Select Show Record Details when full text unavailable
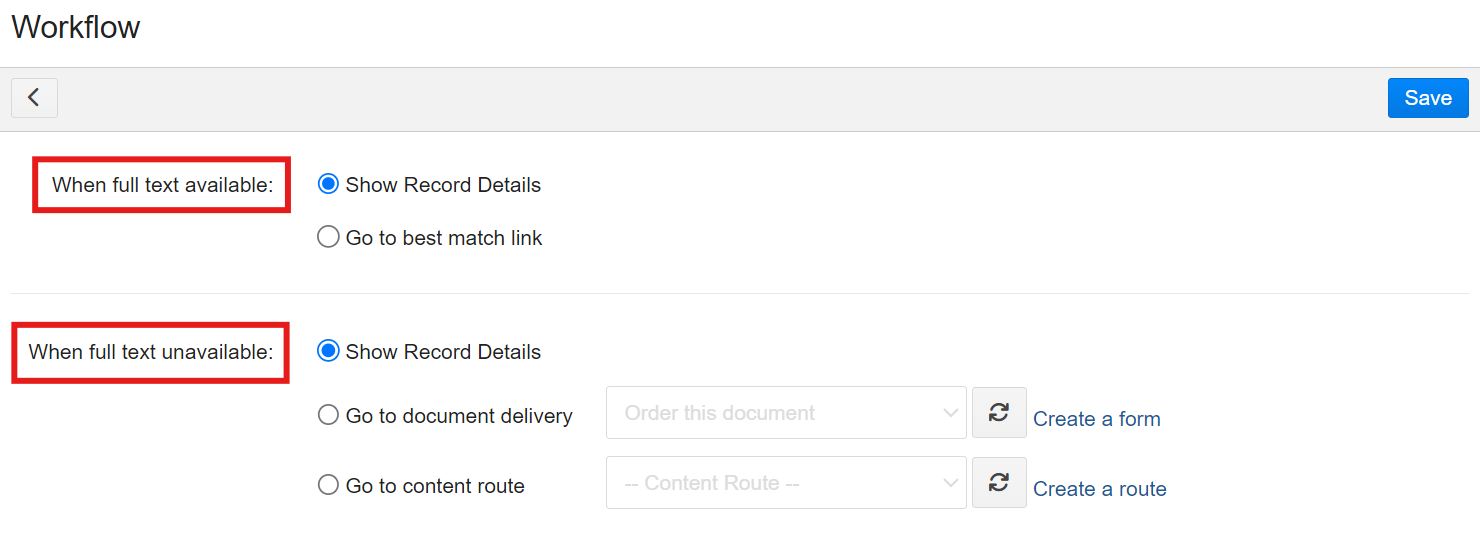 pyautogui.click(x=328, y=352)
